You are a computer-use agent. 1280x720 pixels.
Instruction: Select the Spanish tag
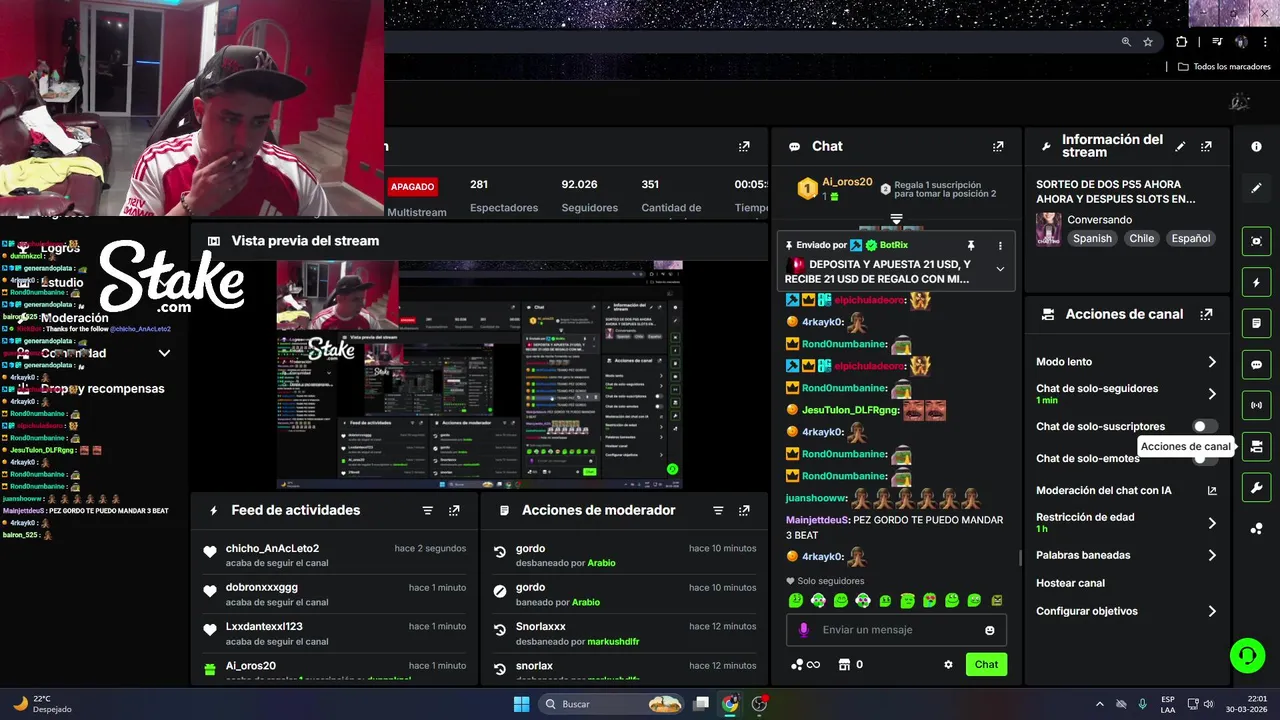[x=1092, y=239]
